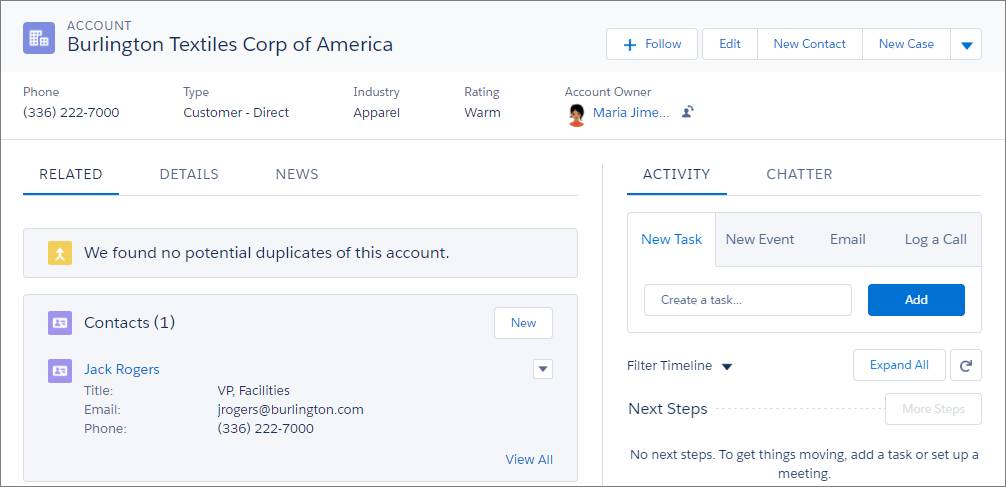Screen dimensions: 1006x487
Task: Select the New Event sub-tab
Action: coord(760,239)
